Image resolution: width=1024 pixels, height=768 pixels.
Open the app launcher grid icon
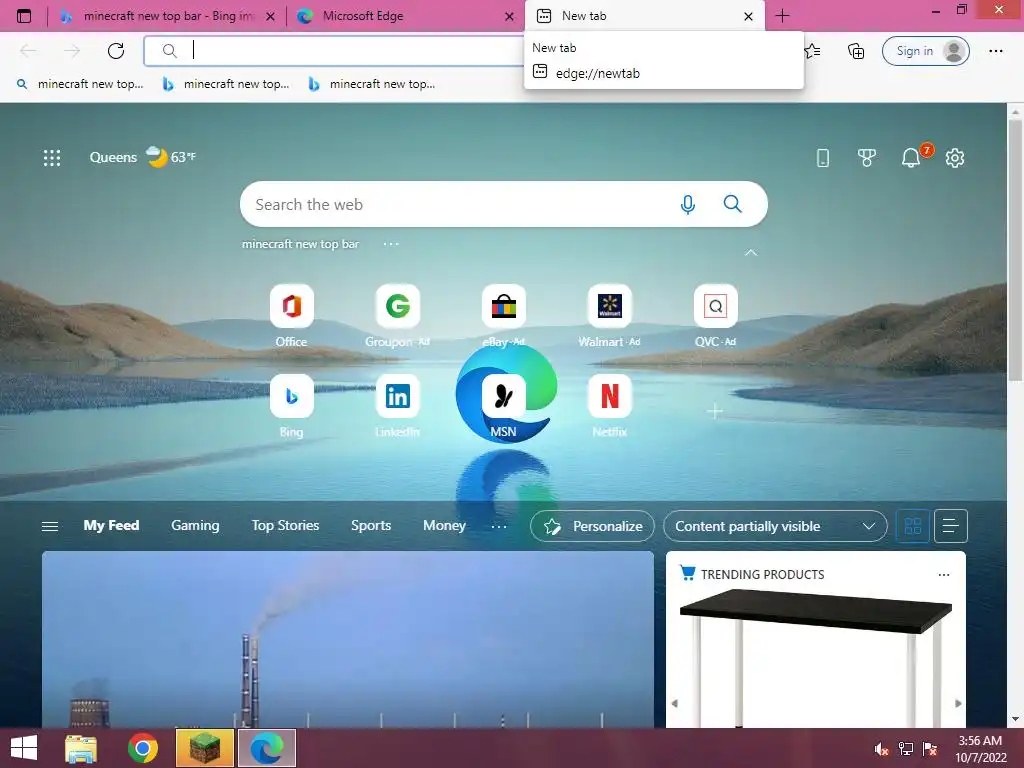[52, 157]
